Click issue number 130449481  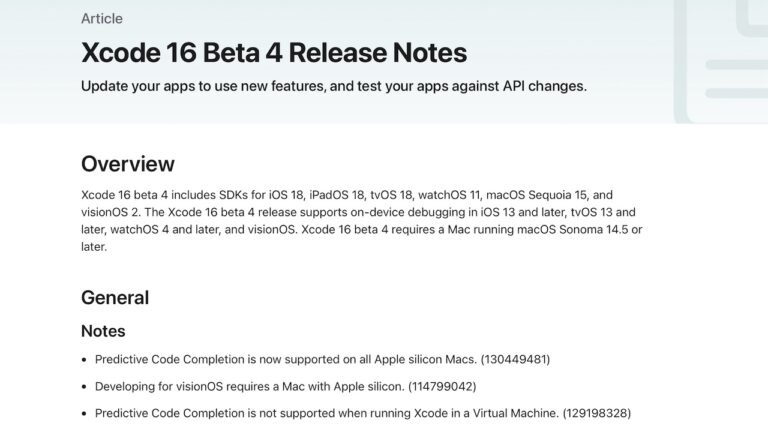pyautogui.click(x=515, y=358)
